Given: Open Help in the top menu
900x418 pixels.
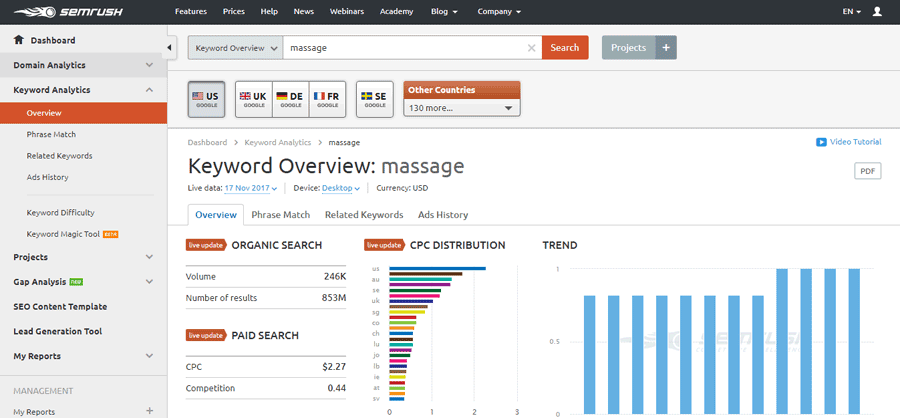Looking at the screenshot, I should 269,11.
